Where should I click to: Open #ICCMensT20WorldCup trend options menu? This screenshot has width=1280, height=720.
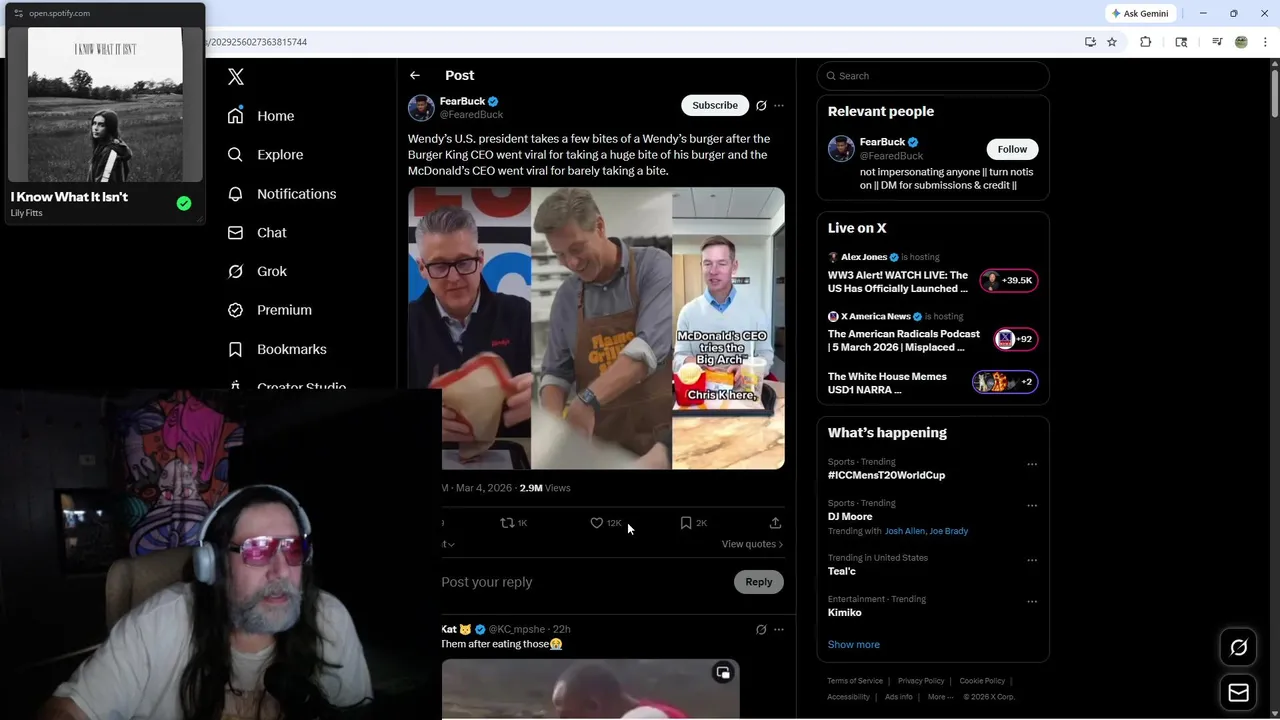(1032, 464)
